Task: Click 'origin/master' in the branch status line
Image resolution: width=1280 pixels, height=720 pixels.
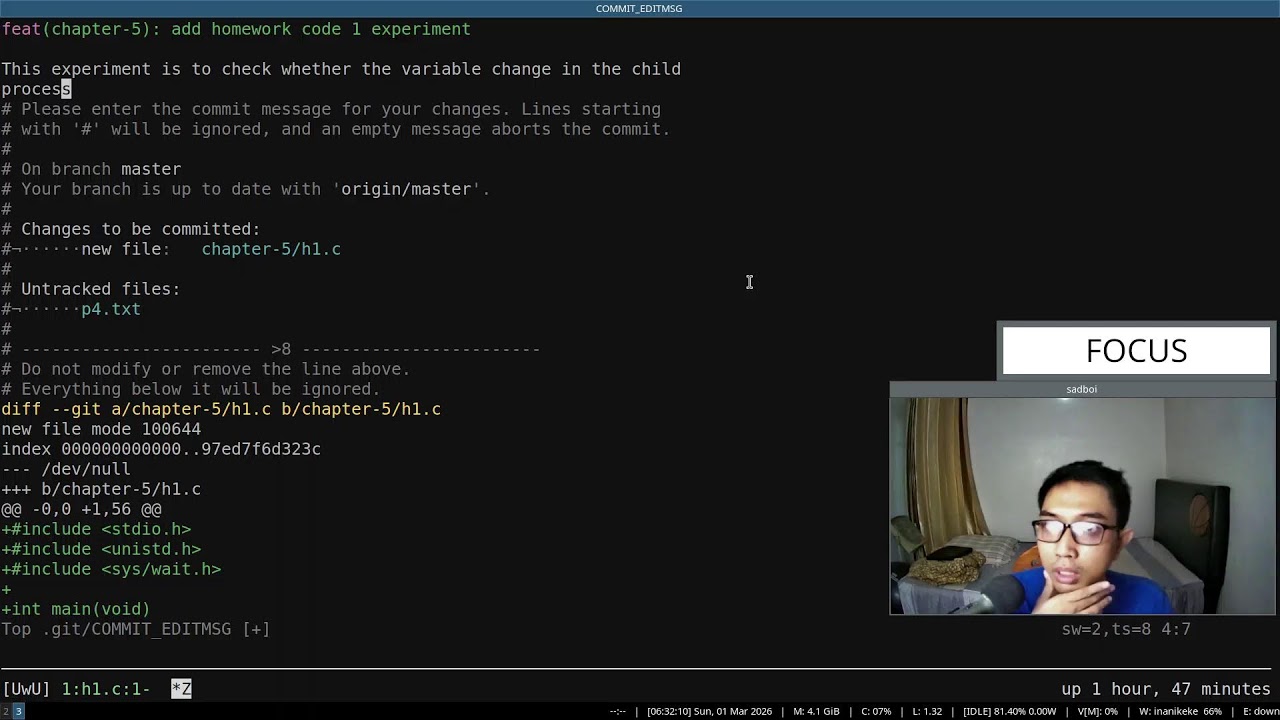Action: [x=406, y=189]
